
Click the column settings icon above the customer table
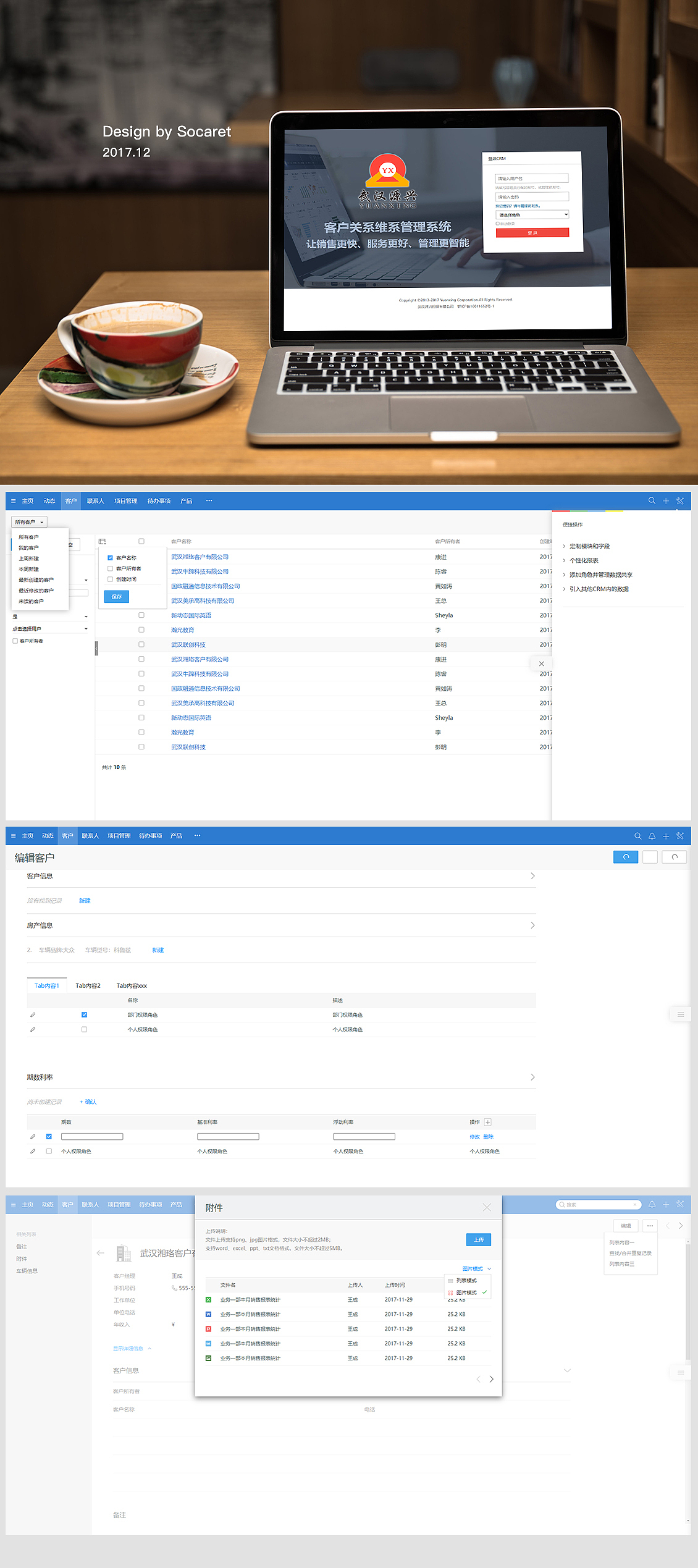pyautogui.click(x=103, y=541)
